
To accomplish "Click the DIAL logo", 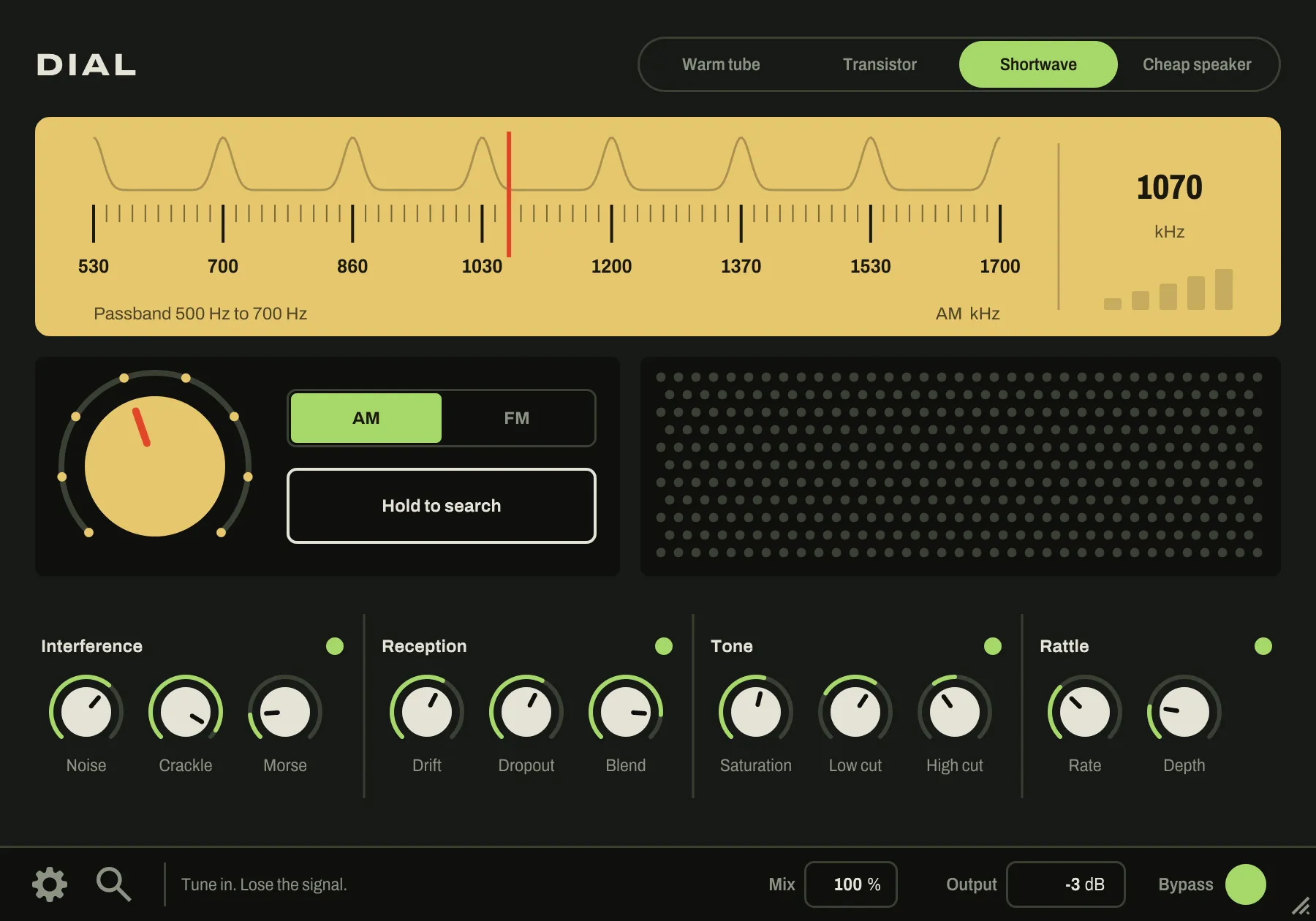I will tap(86, 65).
